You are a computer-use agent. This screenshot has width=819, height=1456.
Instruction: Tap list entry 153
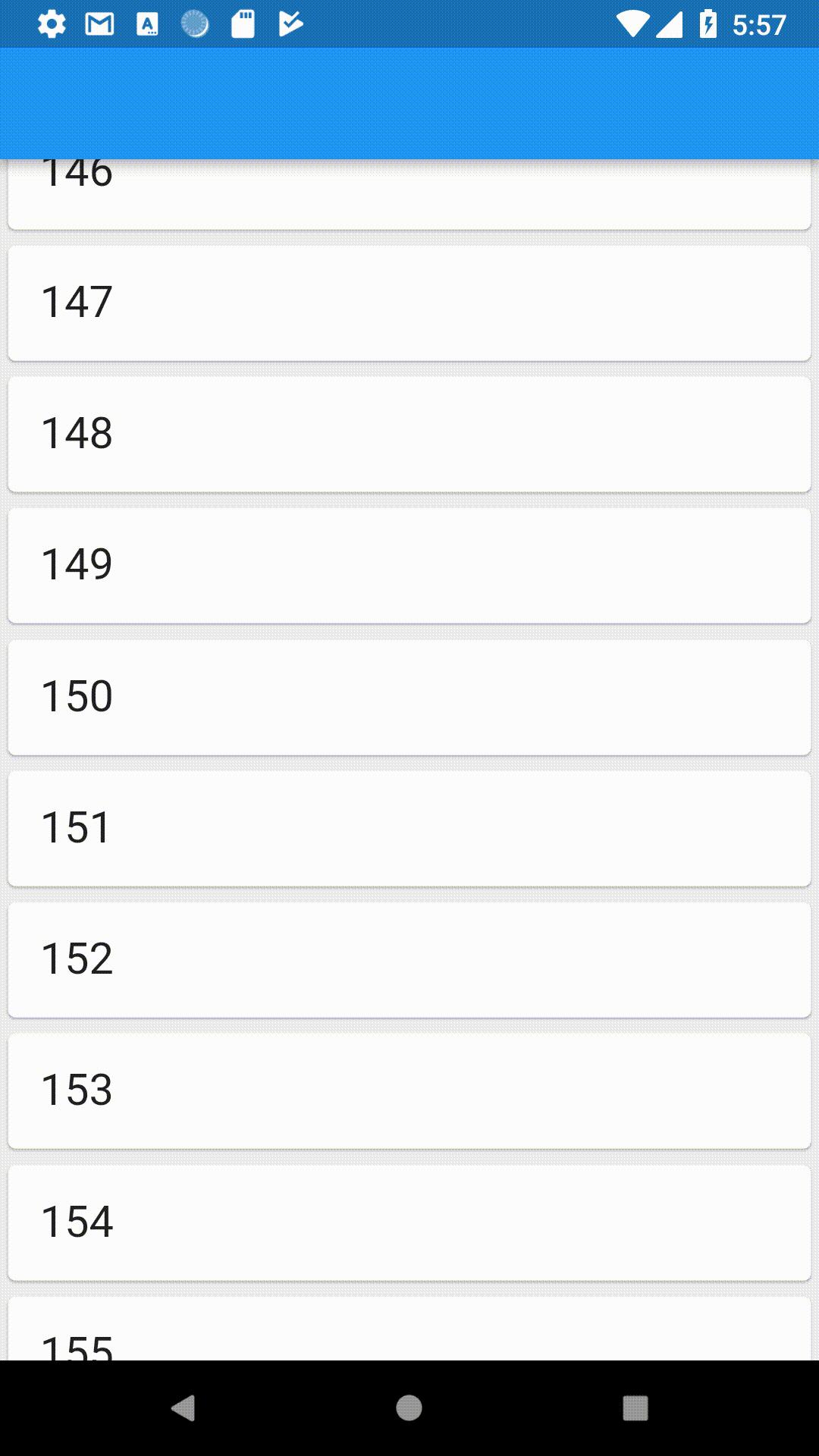point(409,1090)
